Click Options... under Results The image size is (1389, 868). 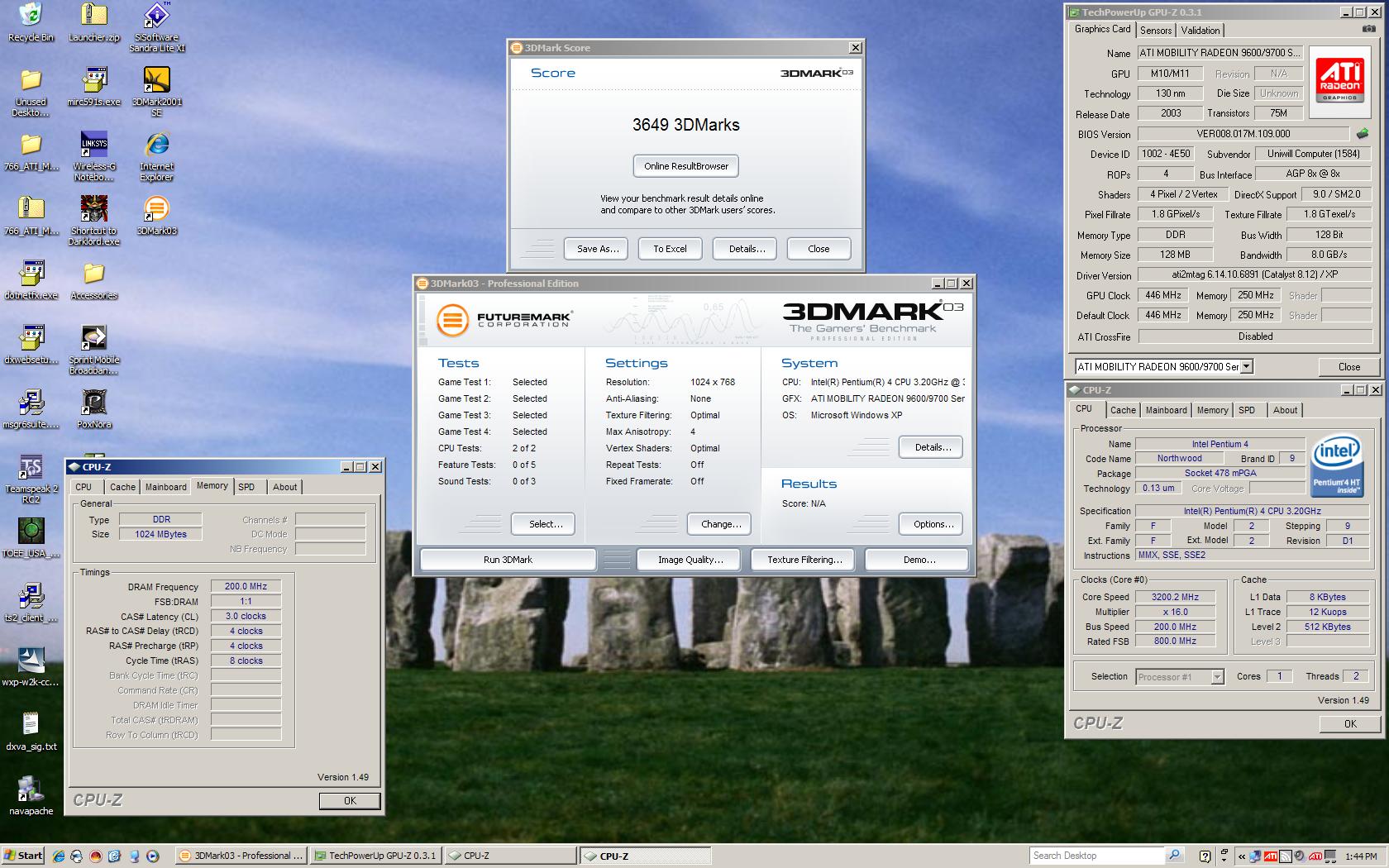tap(933, 524)
